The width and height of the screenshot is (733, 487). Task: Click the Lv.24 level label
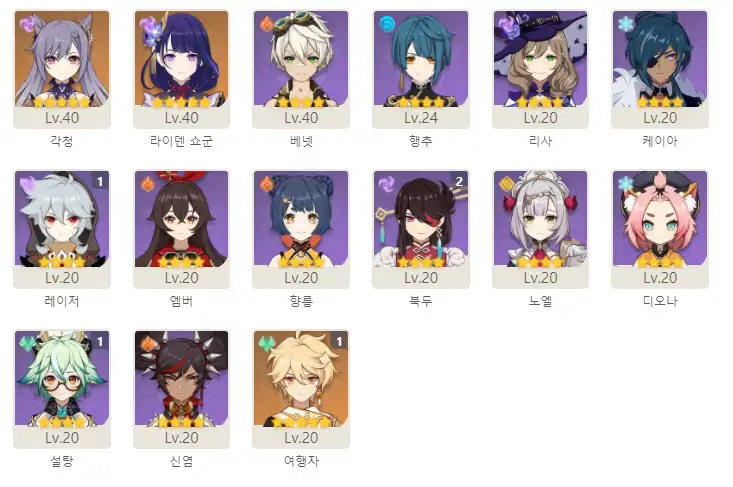[x=421, y=118]
